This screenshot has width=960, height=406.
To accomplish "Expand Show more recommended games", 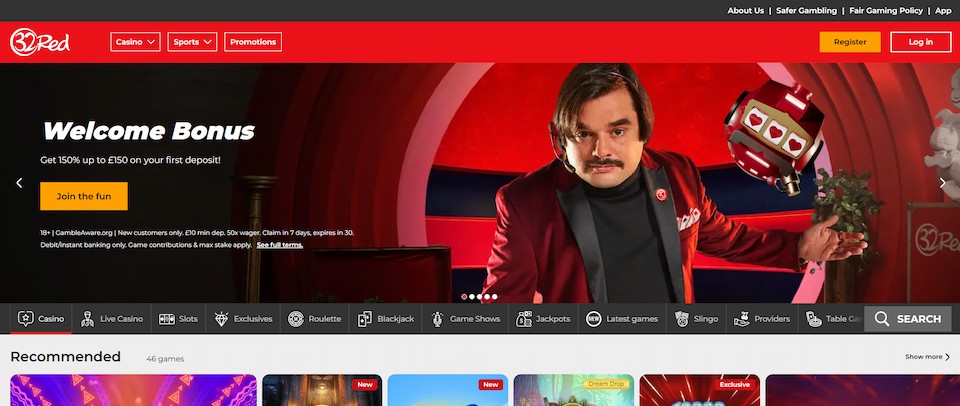I will 927,357.
